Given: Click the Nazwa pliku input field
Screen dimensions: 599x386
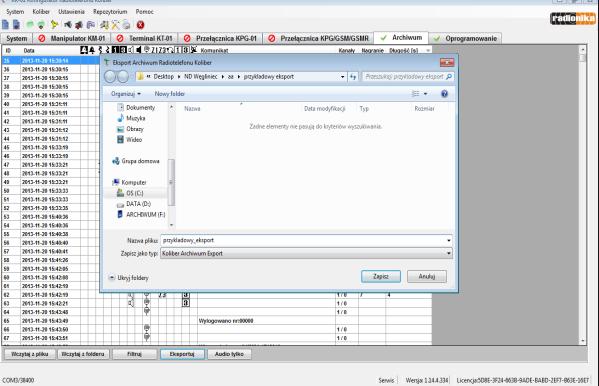Looking at the screenshot, I should click(303, 240).
